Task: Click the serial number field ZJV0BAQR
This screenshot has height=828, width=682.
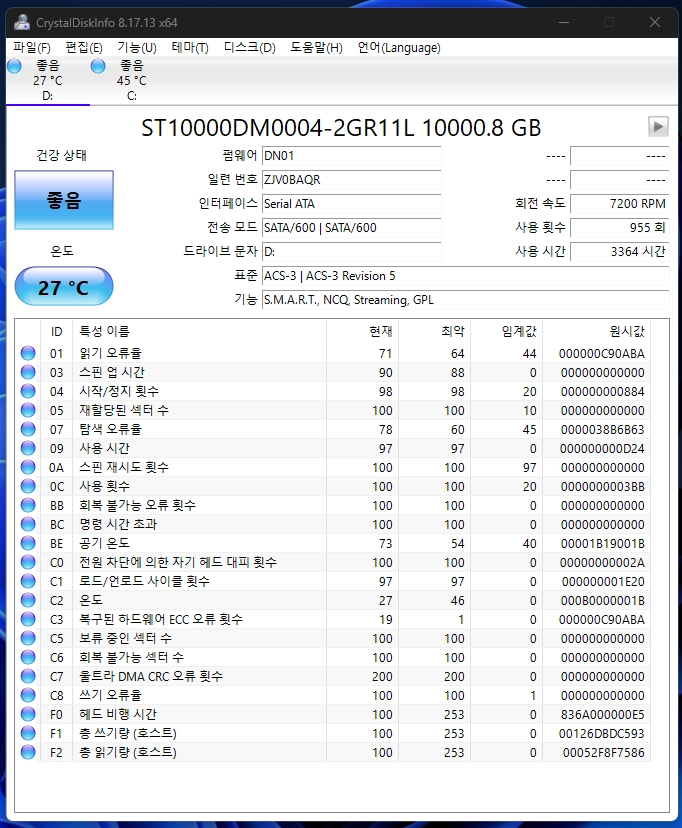Action: pyautogui.click(x=352, y=180)
